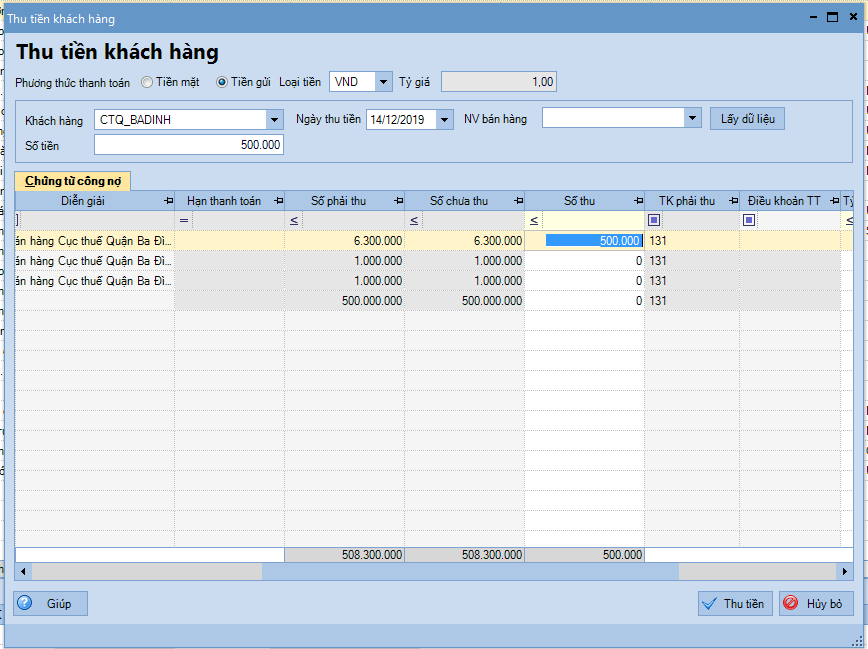Select Tiền mặt payment method

[x=147, y=82]
